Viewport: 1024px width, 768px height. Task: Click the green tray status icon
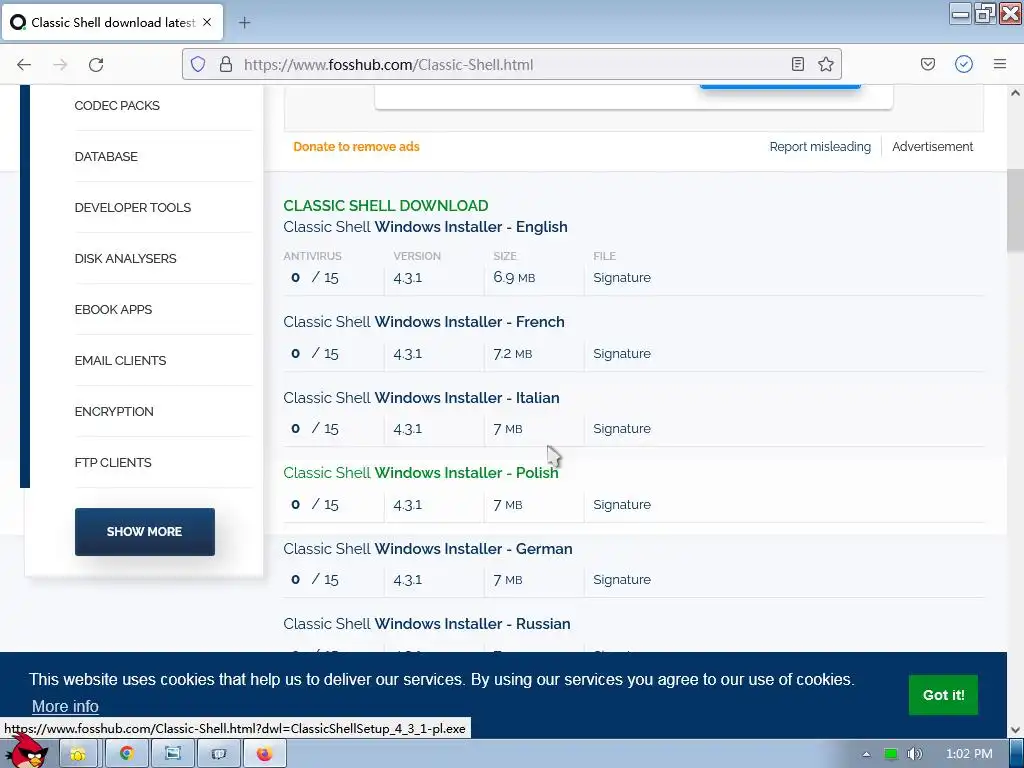(x=890, y=754)
